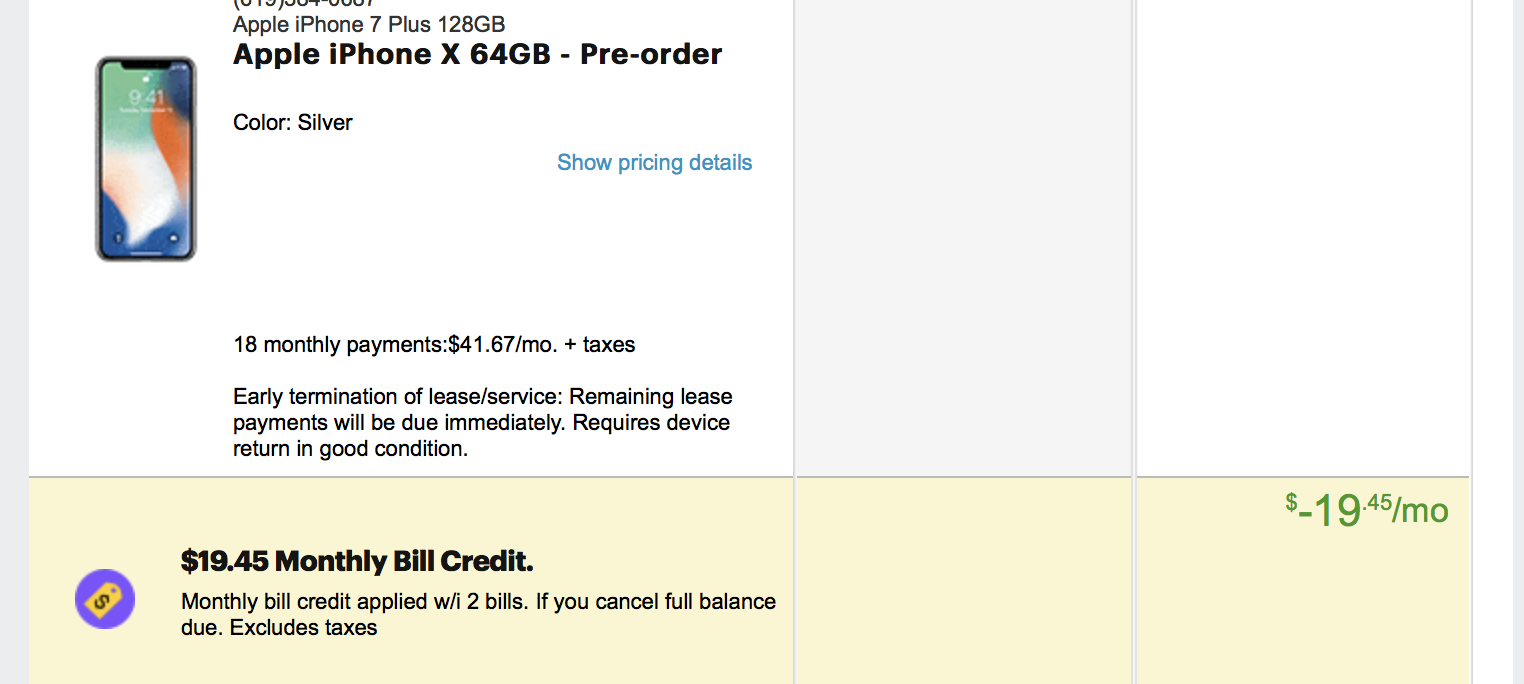Screen dimensions: 1524x684
Task: Open the Show pricing details link
Action: (654, 162)
